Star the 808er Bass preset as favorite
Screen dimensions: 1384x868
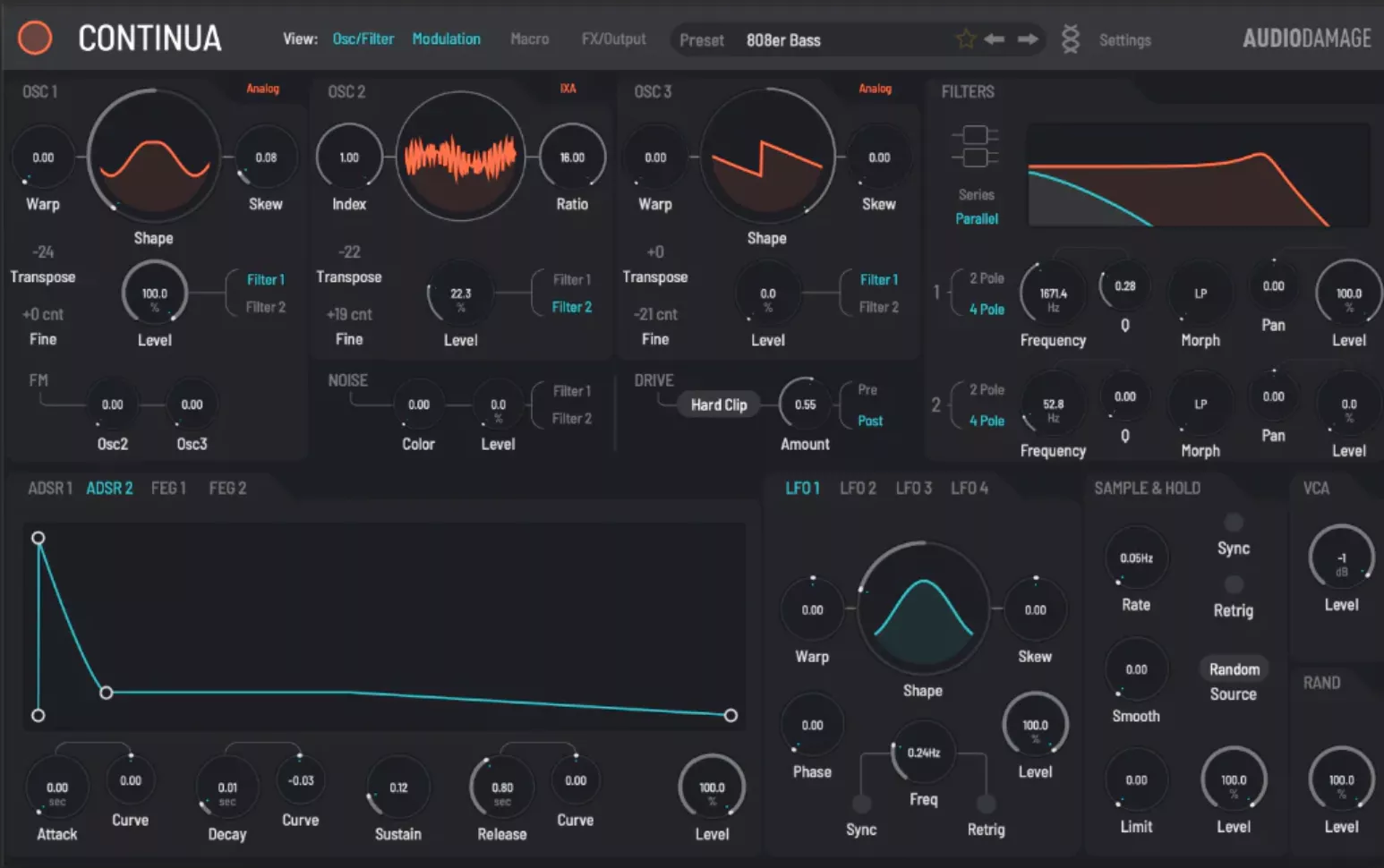point(965,38)
